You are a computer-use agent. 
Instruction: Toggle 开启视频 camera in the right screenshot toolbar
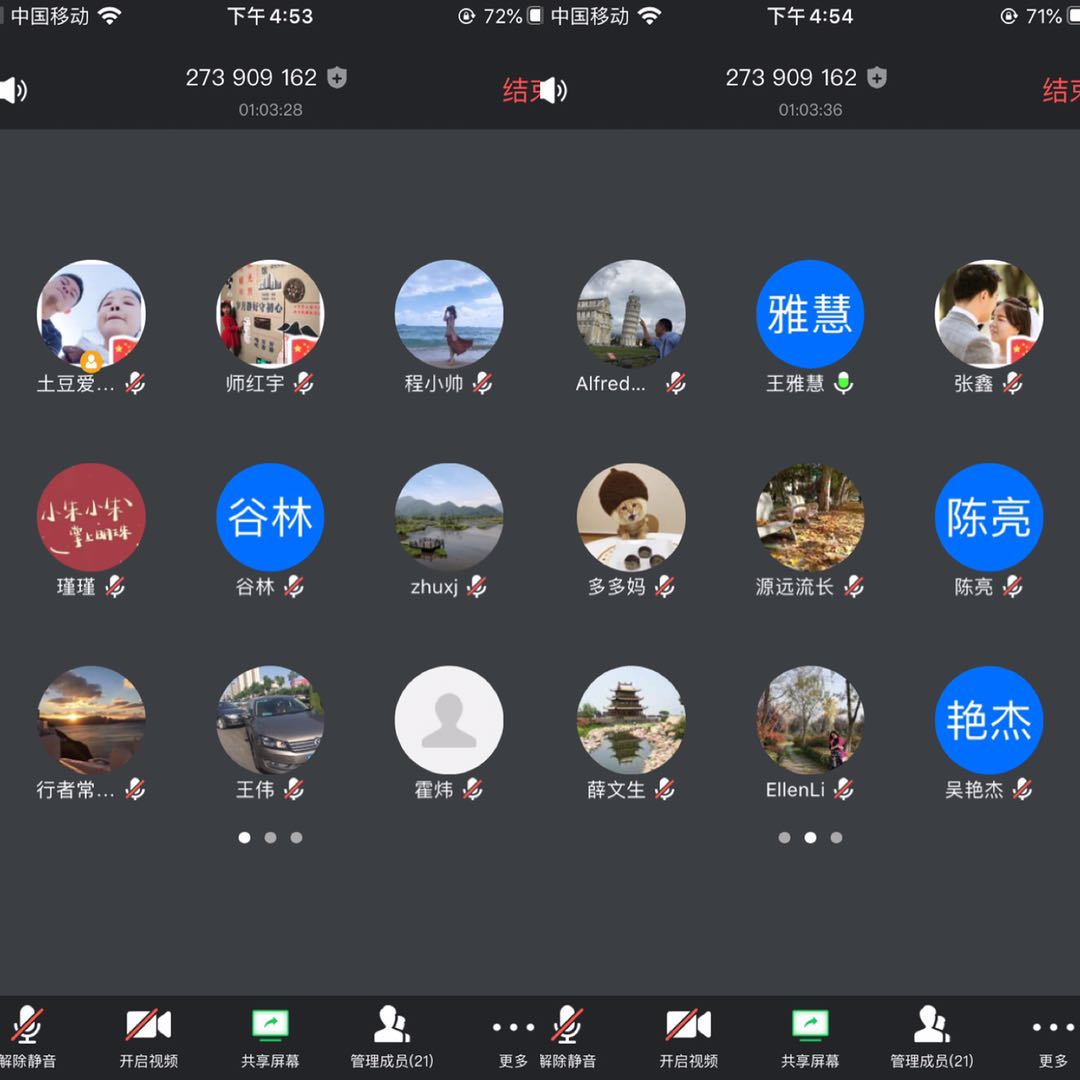[x=688, y=1036]
